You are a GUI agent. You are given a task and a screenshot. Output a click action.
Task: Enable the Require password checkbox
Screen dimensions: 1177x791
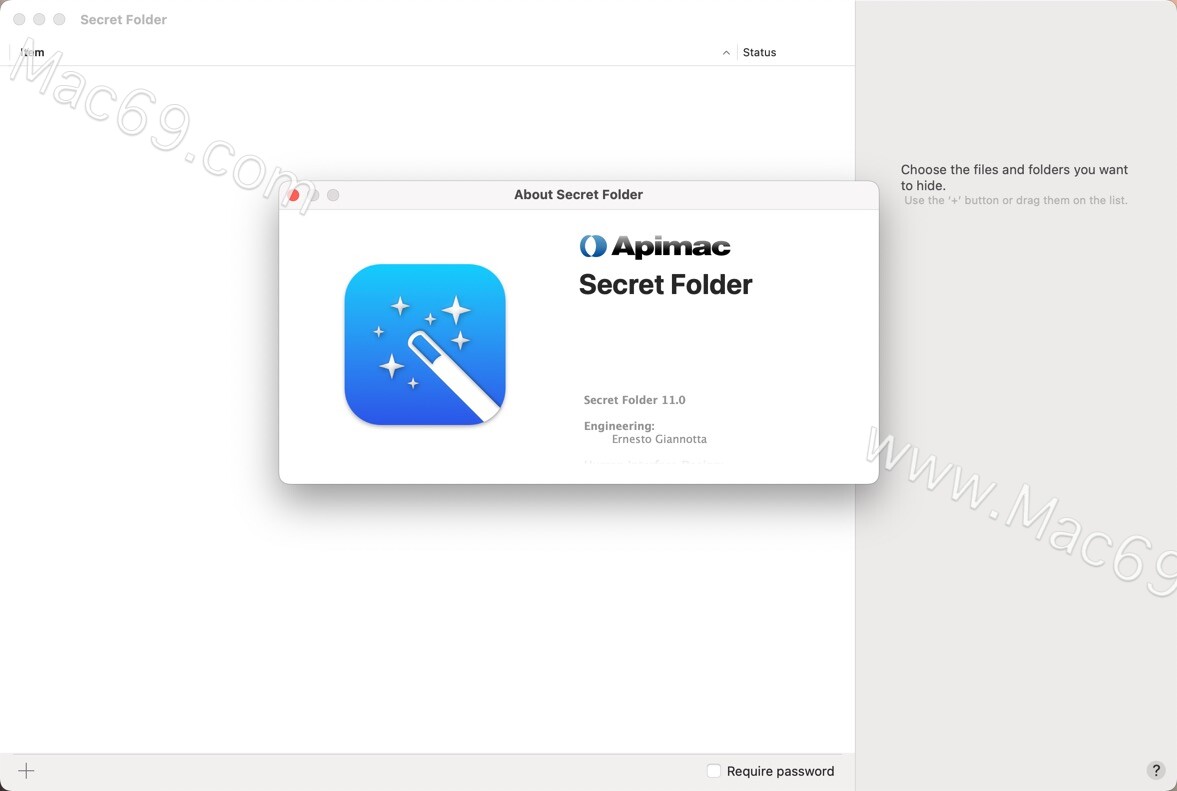(x=714, y=771)
